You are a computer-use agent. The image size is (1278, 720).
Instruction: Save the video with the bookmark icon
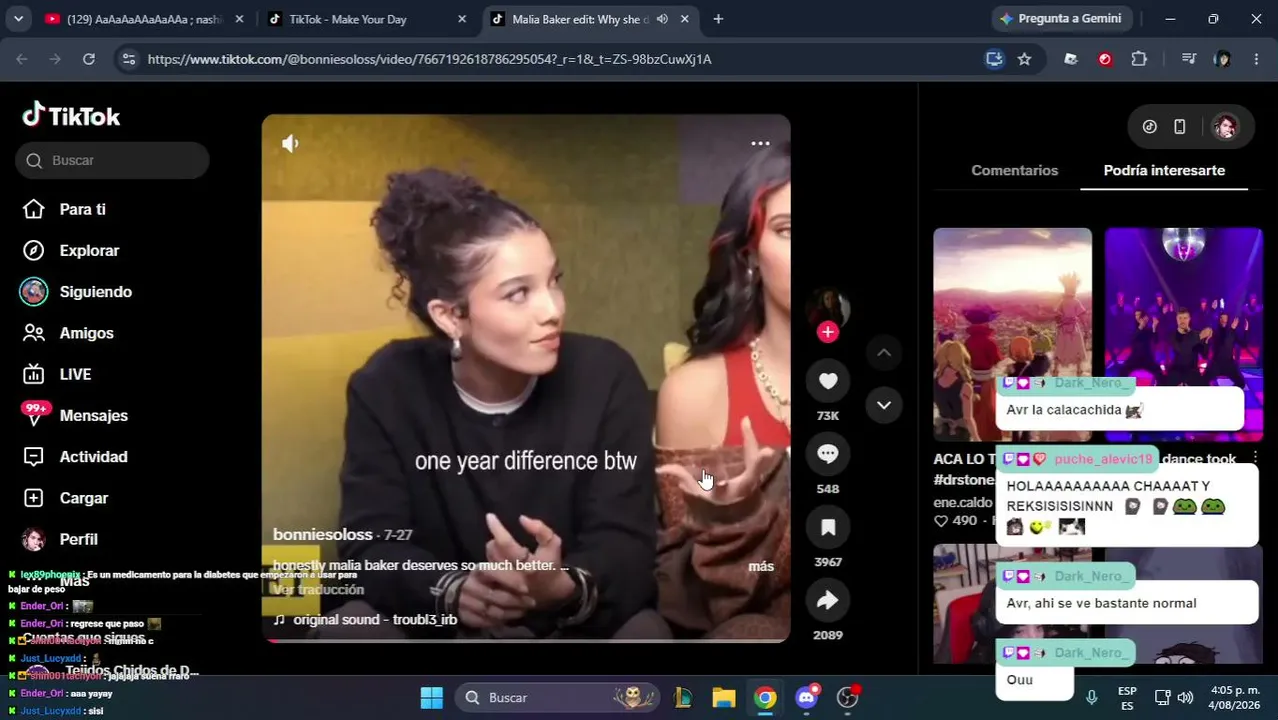coord(828,527)
